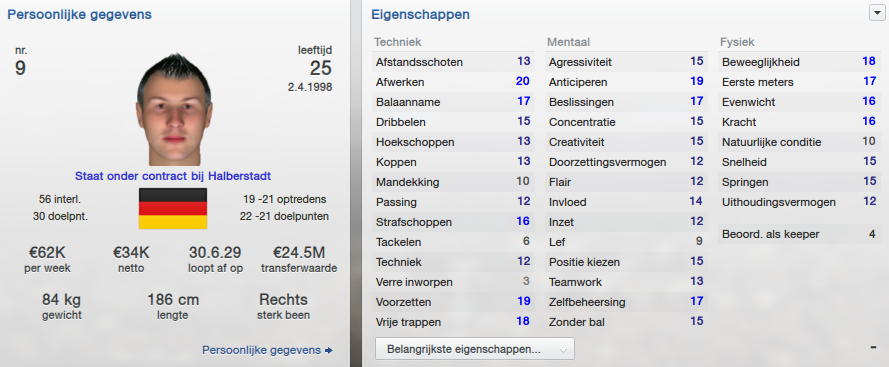The width and height of the screenshot is (889, 367).
Task: Click the player face portrait
Action: pyautogui.click(x=173, y=109)
